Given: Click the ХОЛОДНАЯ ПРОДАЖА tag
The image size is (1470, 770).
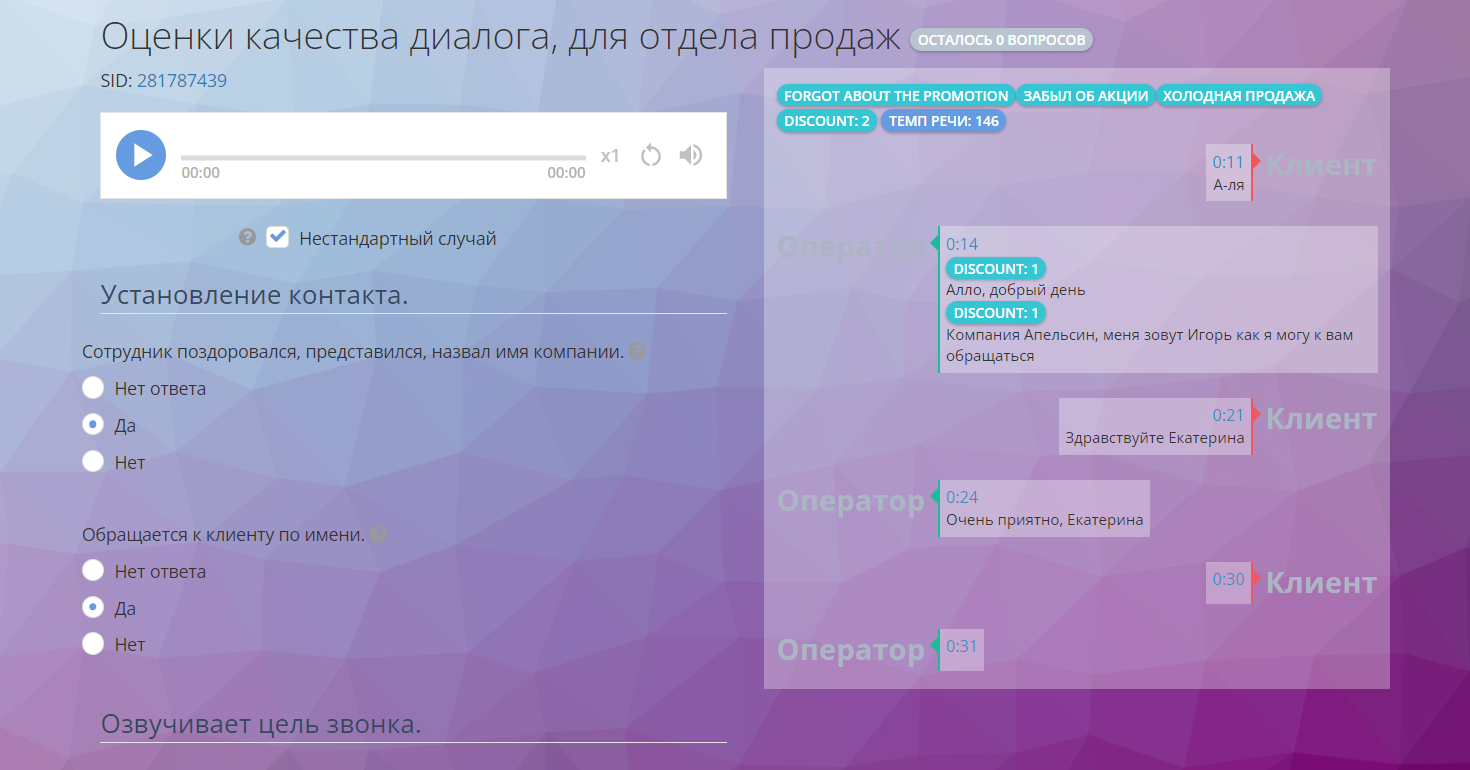Looking at the screenshot, I should pyautogui.click(x=1239, y=96).
